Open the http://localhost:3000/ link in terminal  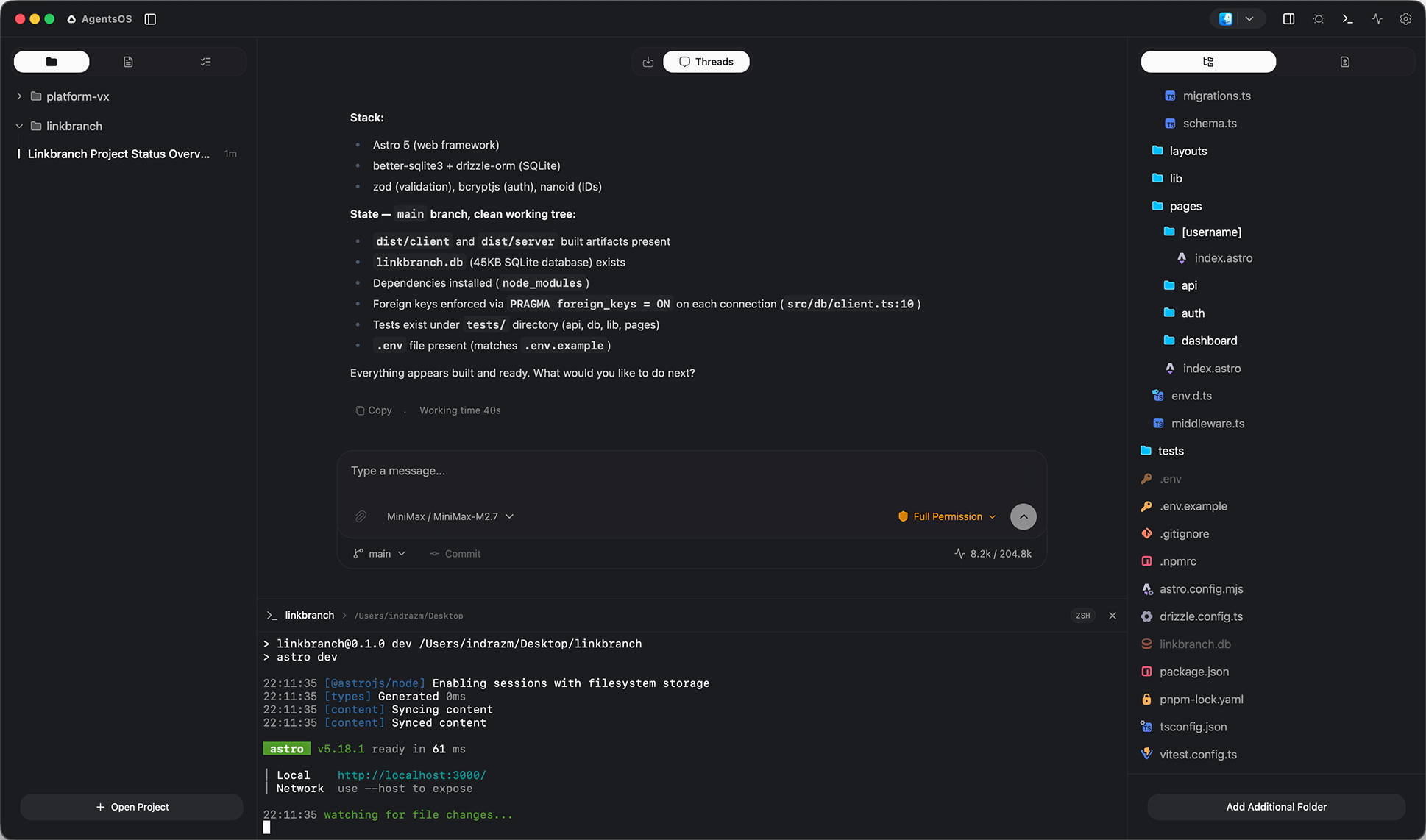(412, 775)
